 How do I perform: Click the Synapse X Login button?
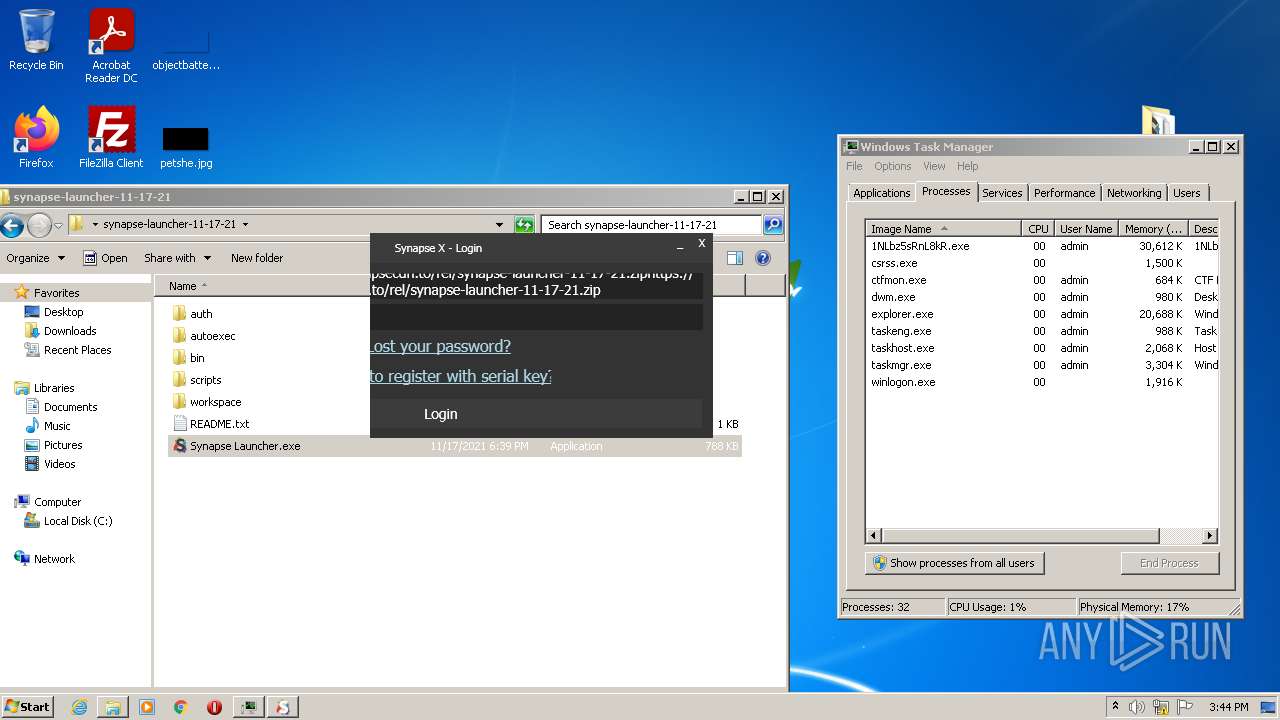(x=537, y=414)
